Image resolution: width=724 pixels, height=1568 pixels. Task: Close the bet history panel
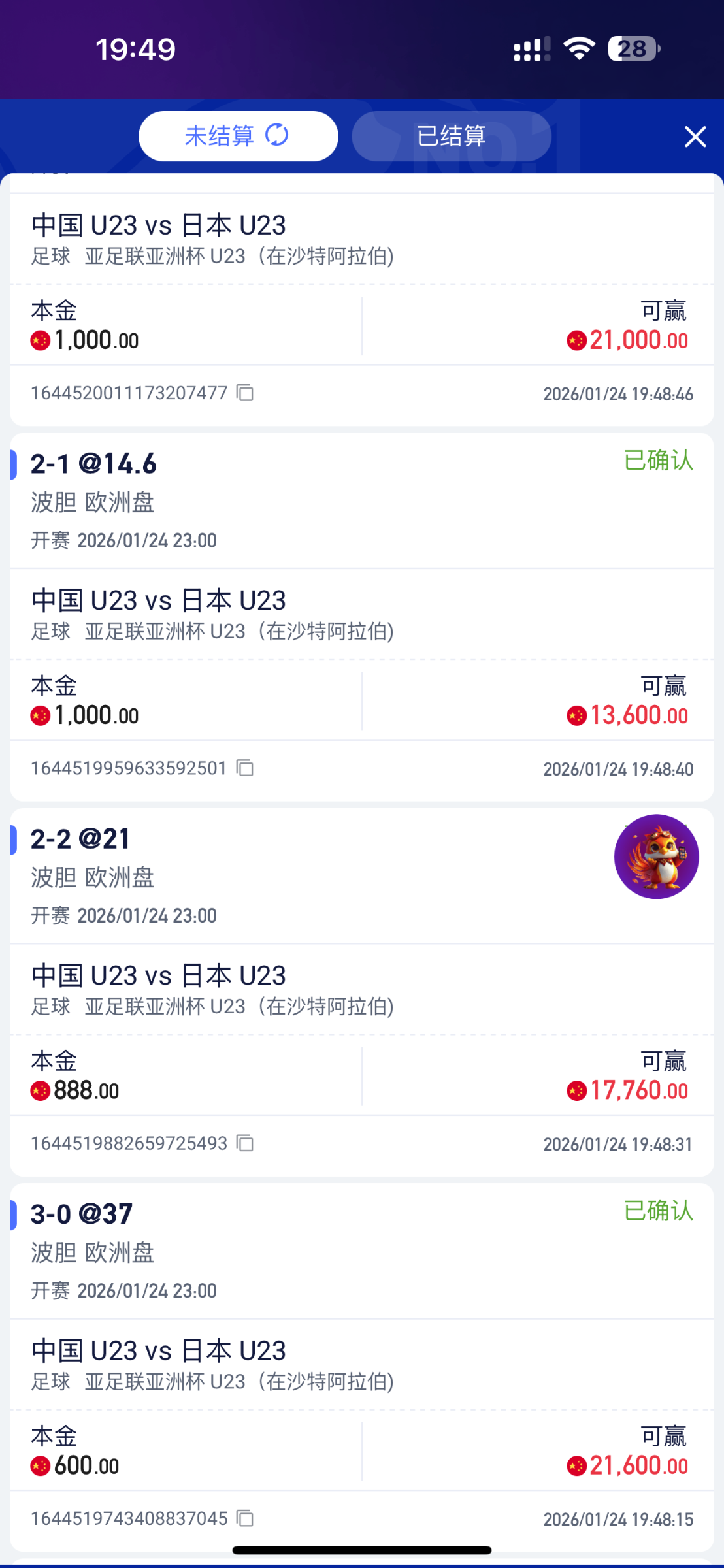tap(695, 137)
